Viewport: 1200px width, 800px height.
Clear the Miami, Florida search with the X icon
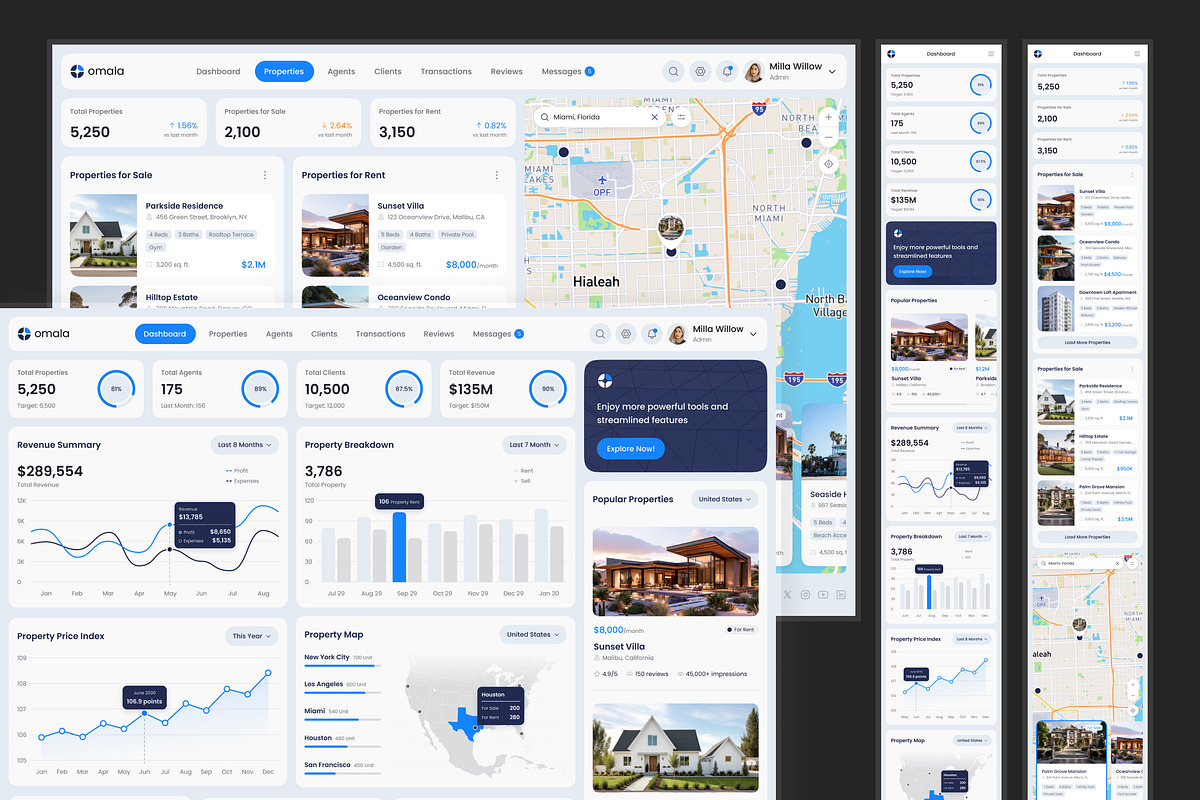tap(655, 117)
